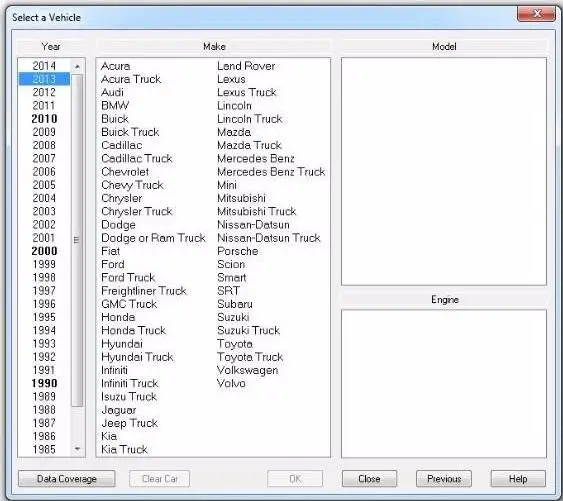The width and height of the screenshot is (563, 501).
Task: Select year 1998
Action: (44, 277)
